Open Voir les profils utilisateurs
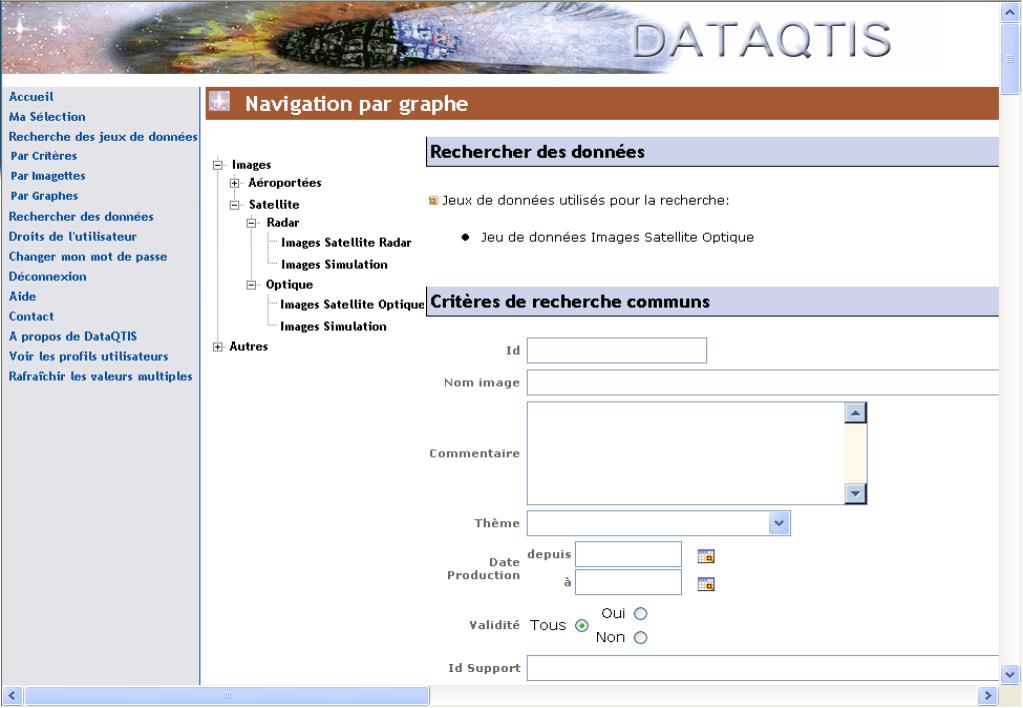 88,356
